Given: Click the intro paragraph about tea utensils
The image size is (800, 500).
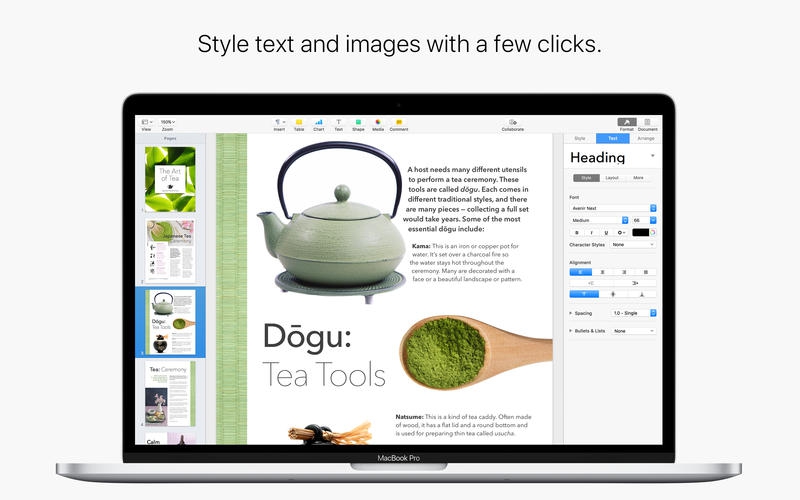Looking at the screenshot, I should coord(466,199).
